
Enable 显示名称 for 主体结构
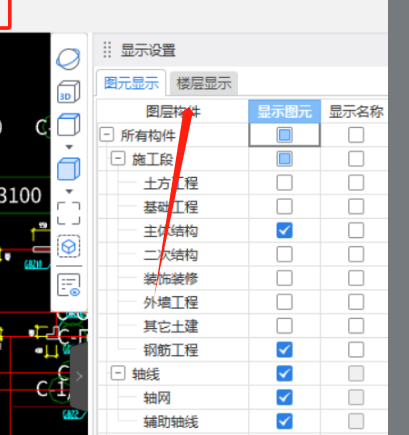coord(356,230)
